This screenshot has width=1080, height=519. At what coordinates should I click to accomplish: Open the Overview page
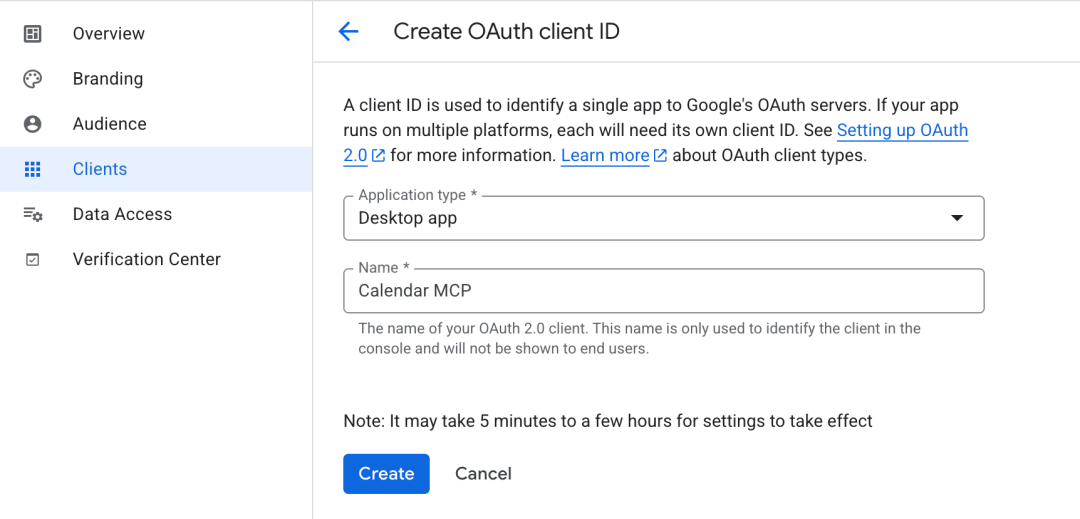click(156, 34)
